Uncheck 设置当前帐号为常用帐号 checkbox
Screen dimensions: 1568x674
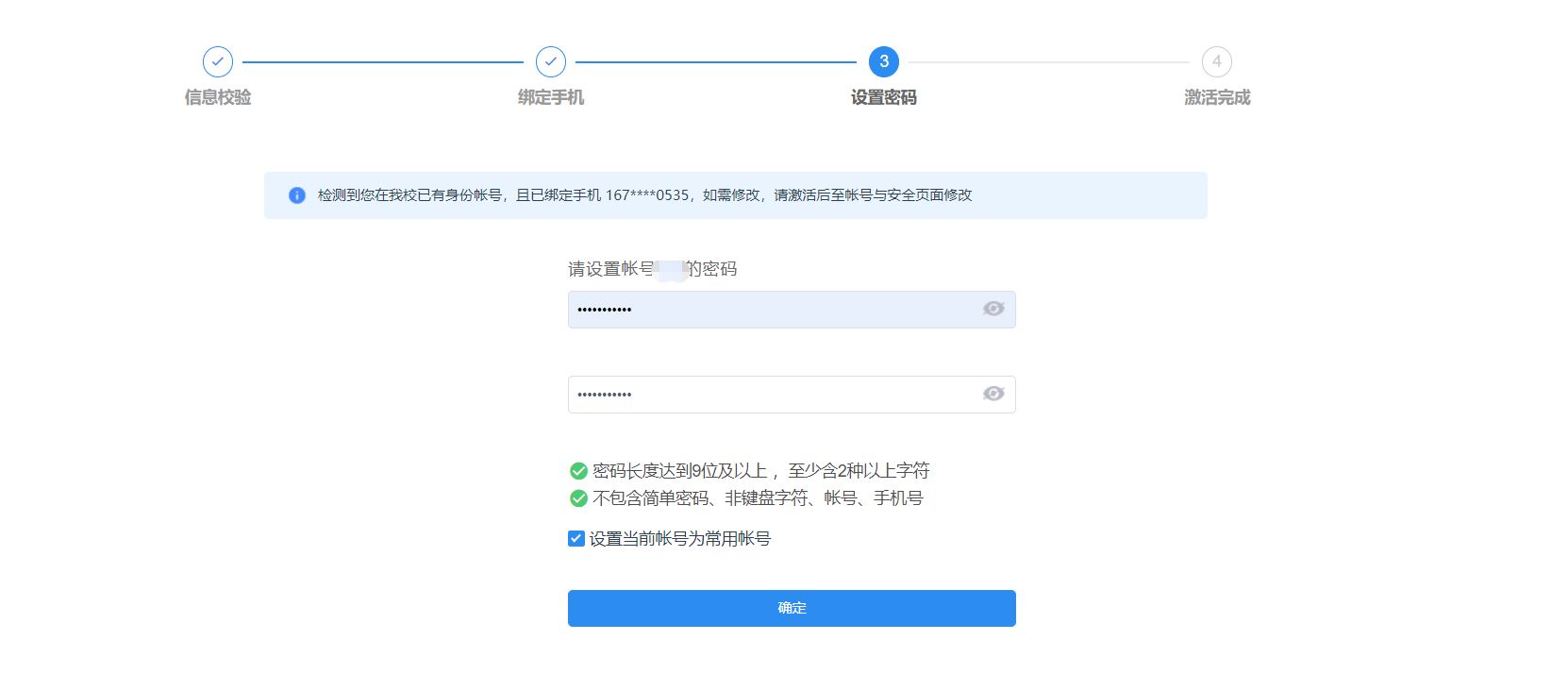576,539
